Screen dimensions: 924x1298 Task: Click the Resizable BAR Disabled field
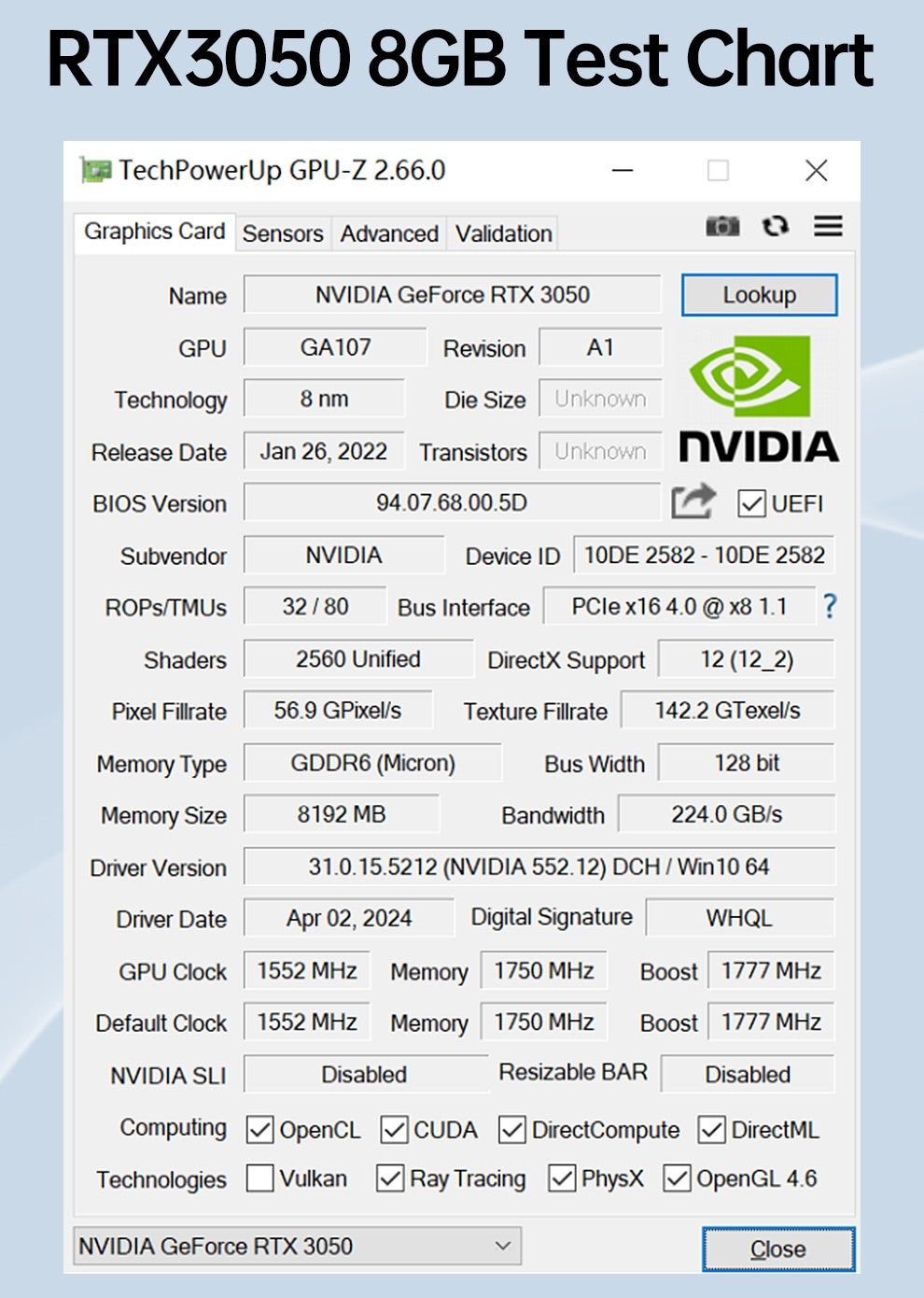point(747,1073)
